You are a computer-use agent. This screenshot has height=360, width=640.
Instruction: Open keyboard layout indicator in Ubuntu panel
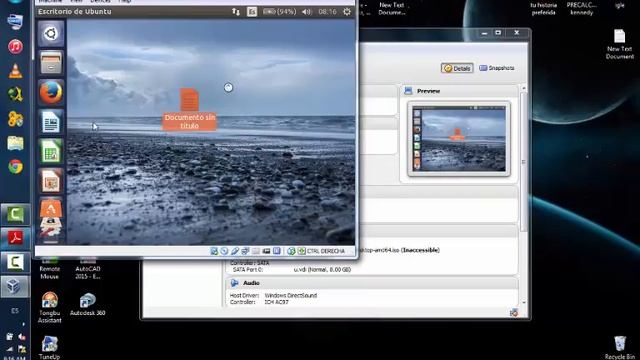[252, 12]
